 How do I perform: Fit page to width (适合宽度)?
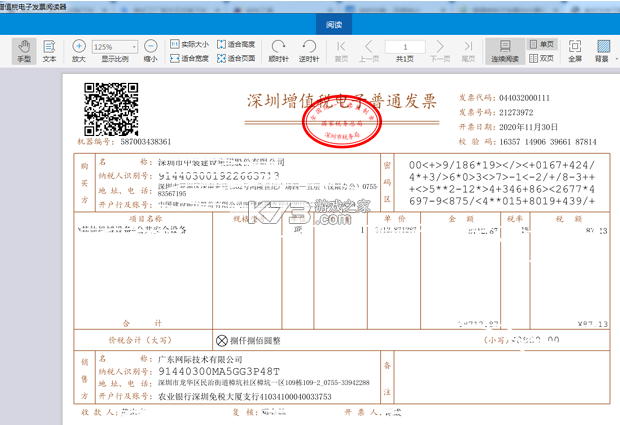[x=189, y=59]
